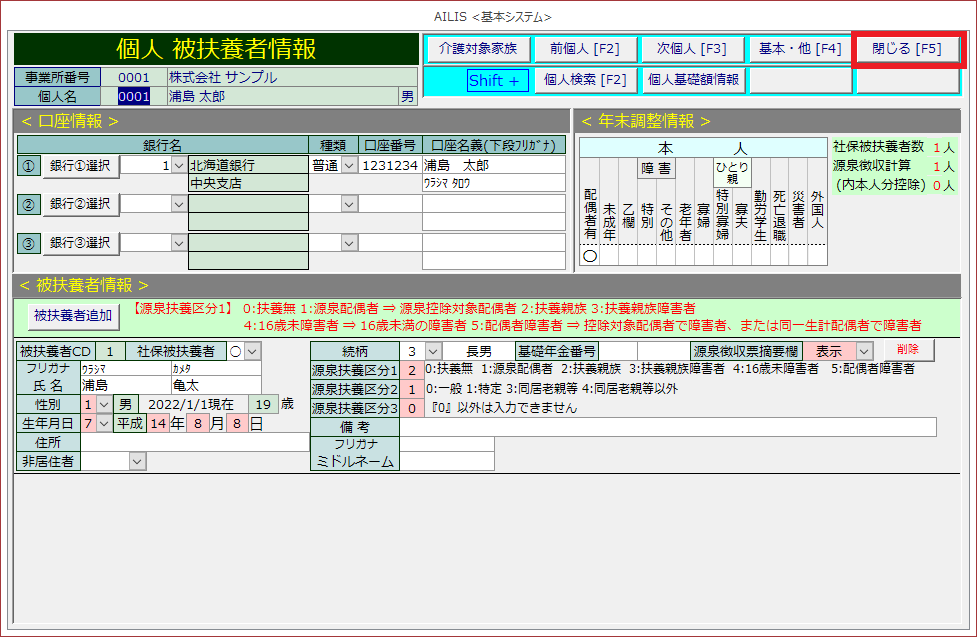The height and width of the screenshot is (637, 977).
Task: Toggle the 未成年 cell in 本人 table
Action: click(609, 255)
